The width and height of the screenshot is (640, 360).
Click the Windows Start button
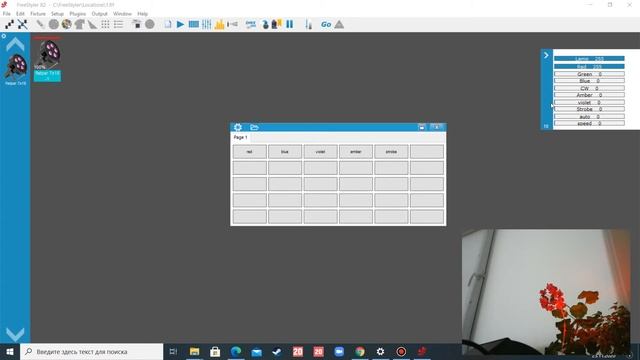[10, 351]
